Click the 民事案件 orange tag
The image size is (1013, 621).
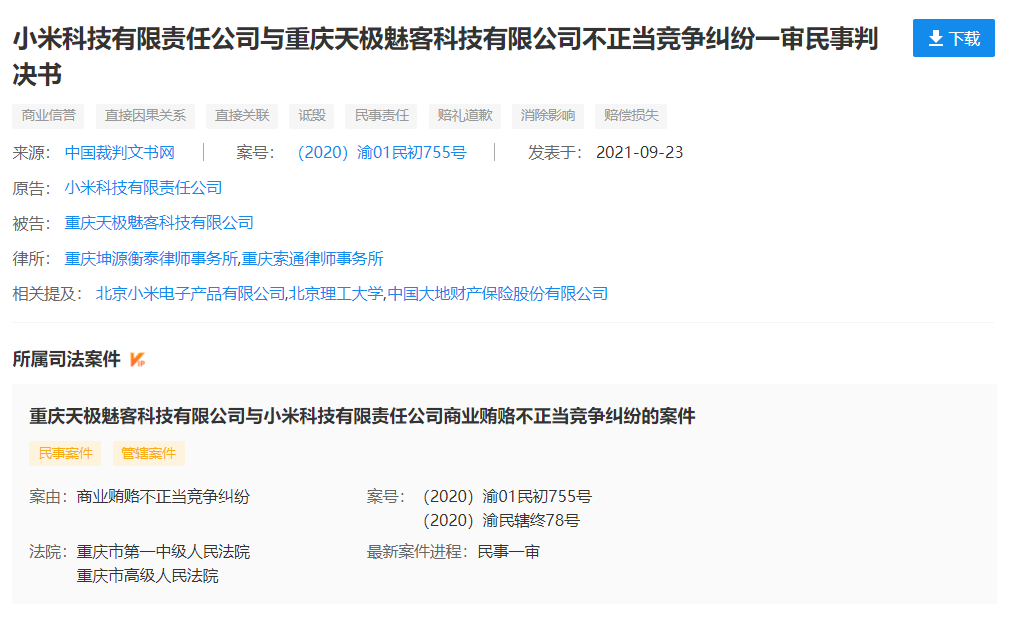click(65, 454)
